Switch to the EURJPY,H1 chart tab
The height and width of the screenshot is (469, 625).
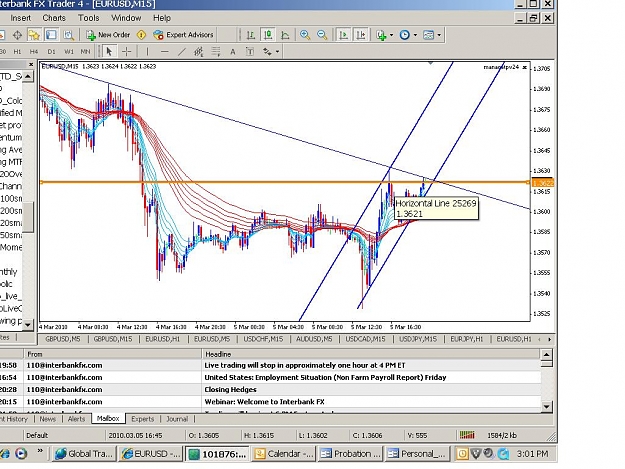click(466, 339)
